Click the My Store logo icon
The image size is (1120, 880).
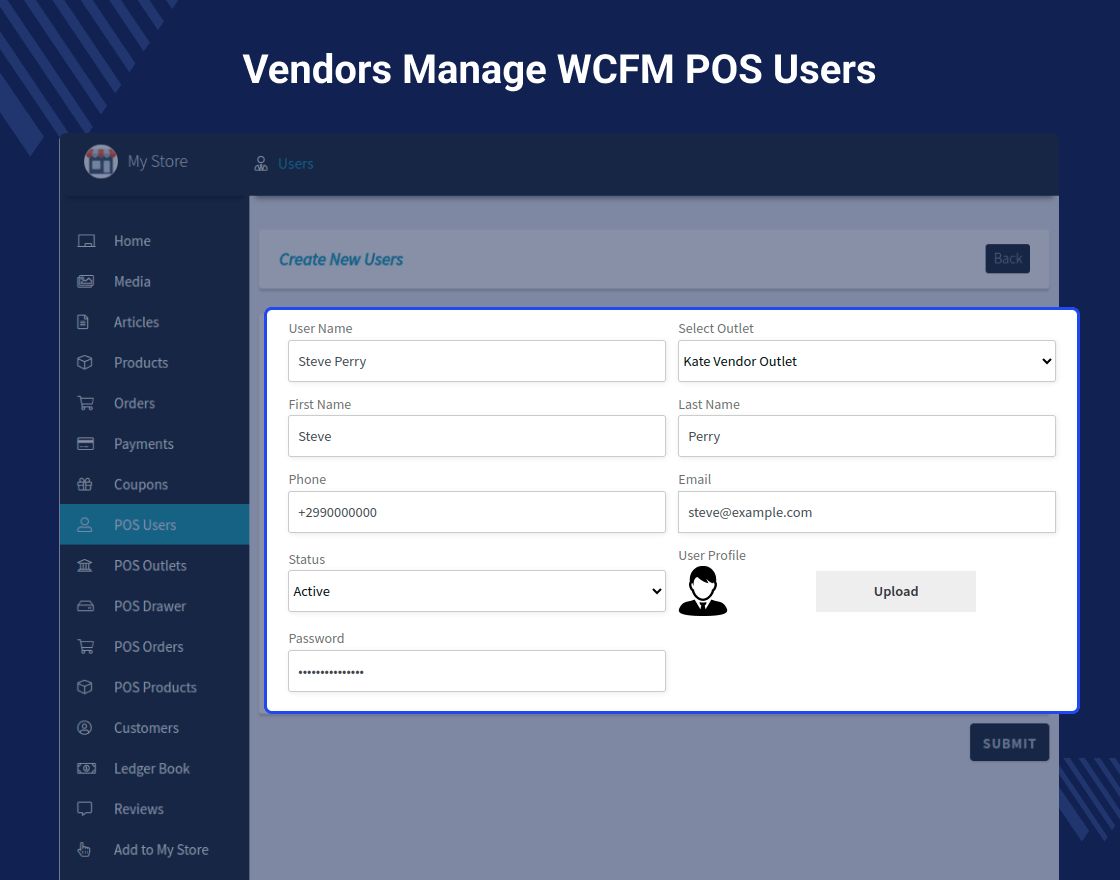point(101,161)
